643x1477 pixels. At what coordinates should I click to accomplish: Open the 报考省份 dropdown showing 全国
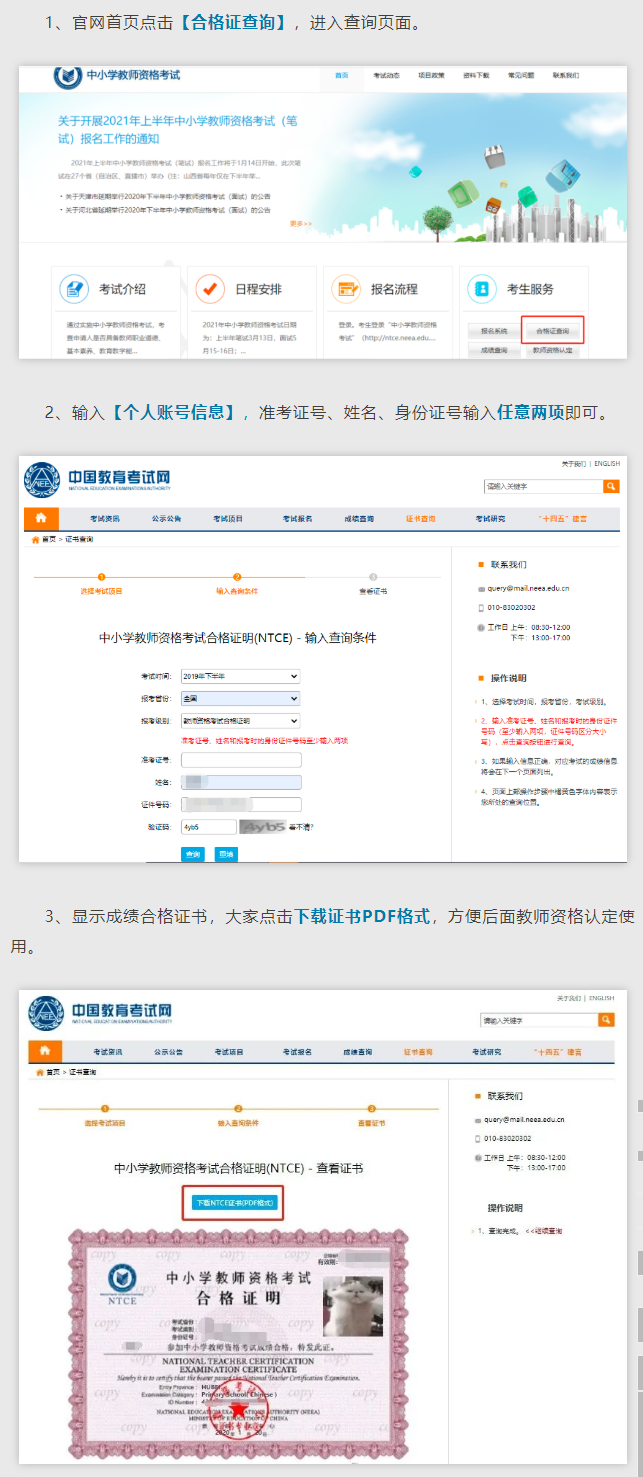pyautogui.click(x=240, y=698)
